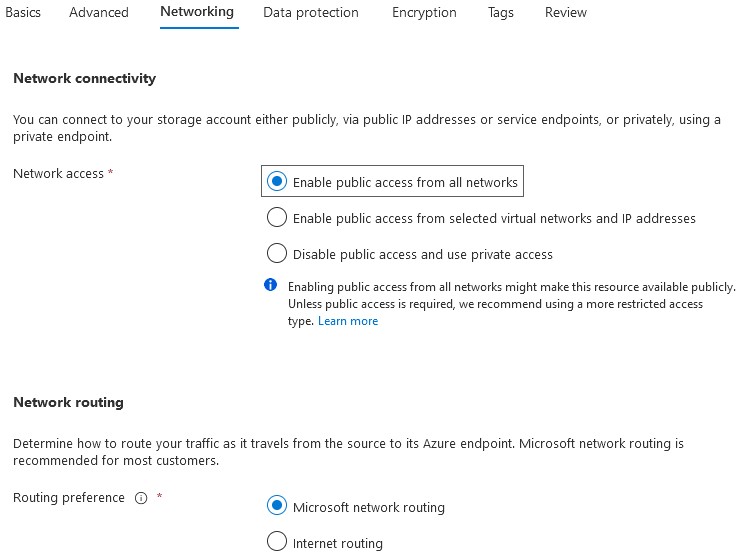Open the Learn more link

coord(348,321)
